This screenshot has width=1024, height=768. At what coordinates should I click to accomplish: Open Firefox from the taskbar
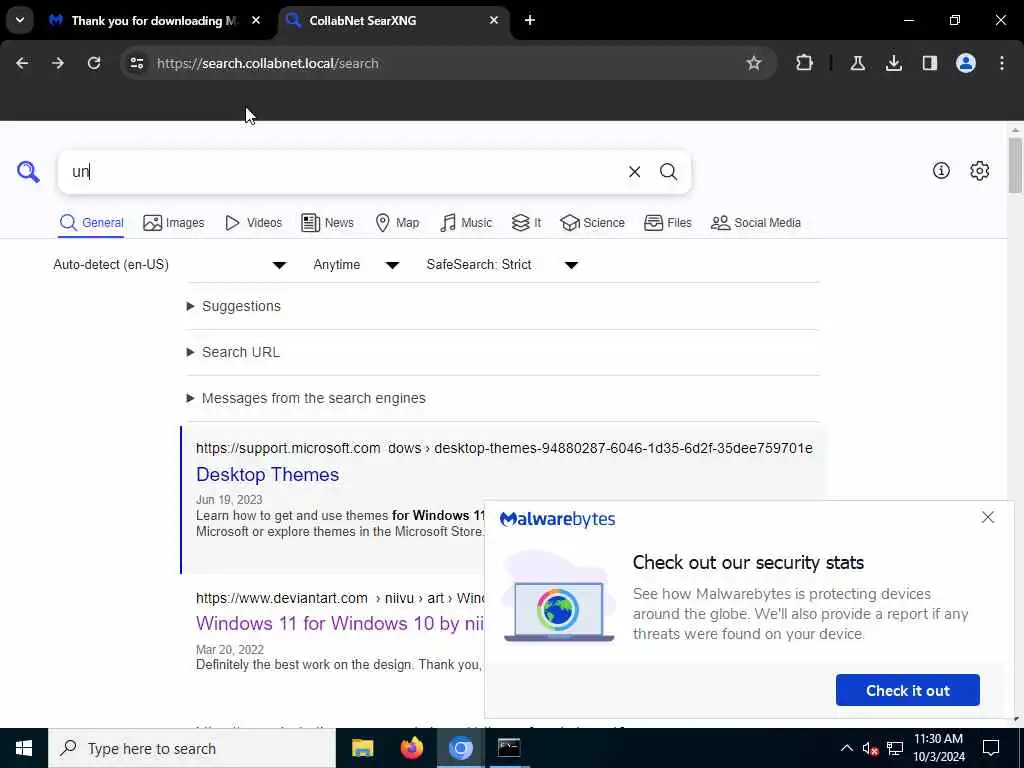(x=411, y=748)
